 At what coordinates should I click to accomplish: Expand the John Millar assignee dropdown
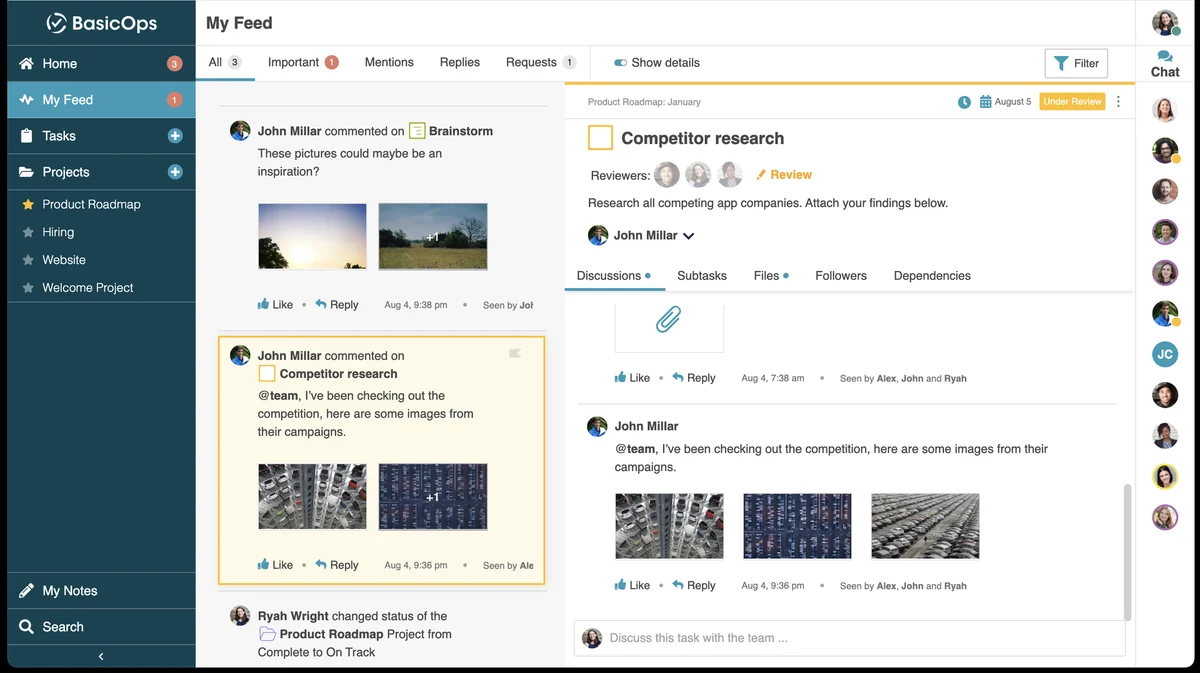pos(688,236)
